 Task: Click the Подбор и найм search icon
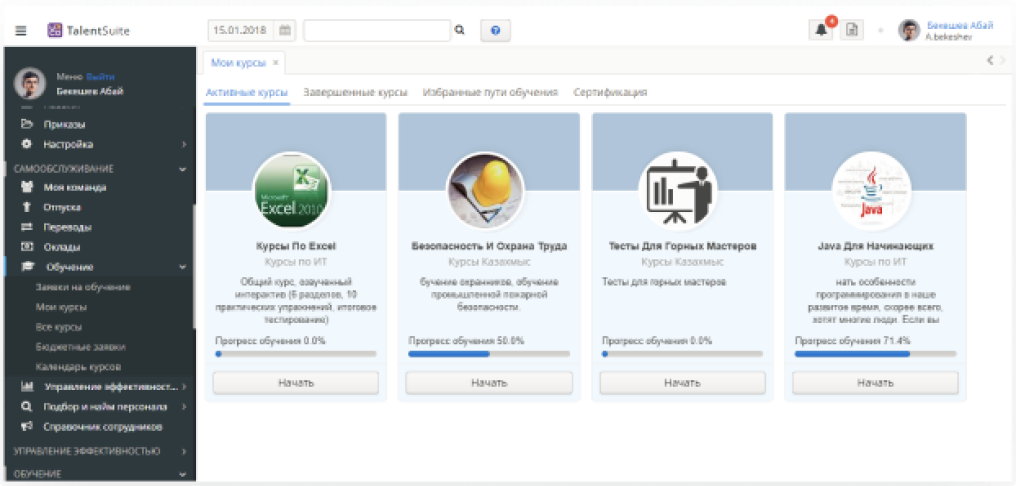tap(27, 407)
